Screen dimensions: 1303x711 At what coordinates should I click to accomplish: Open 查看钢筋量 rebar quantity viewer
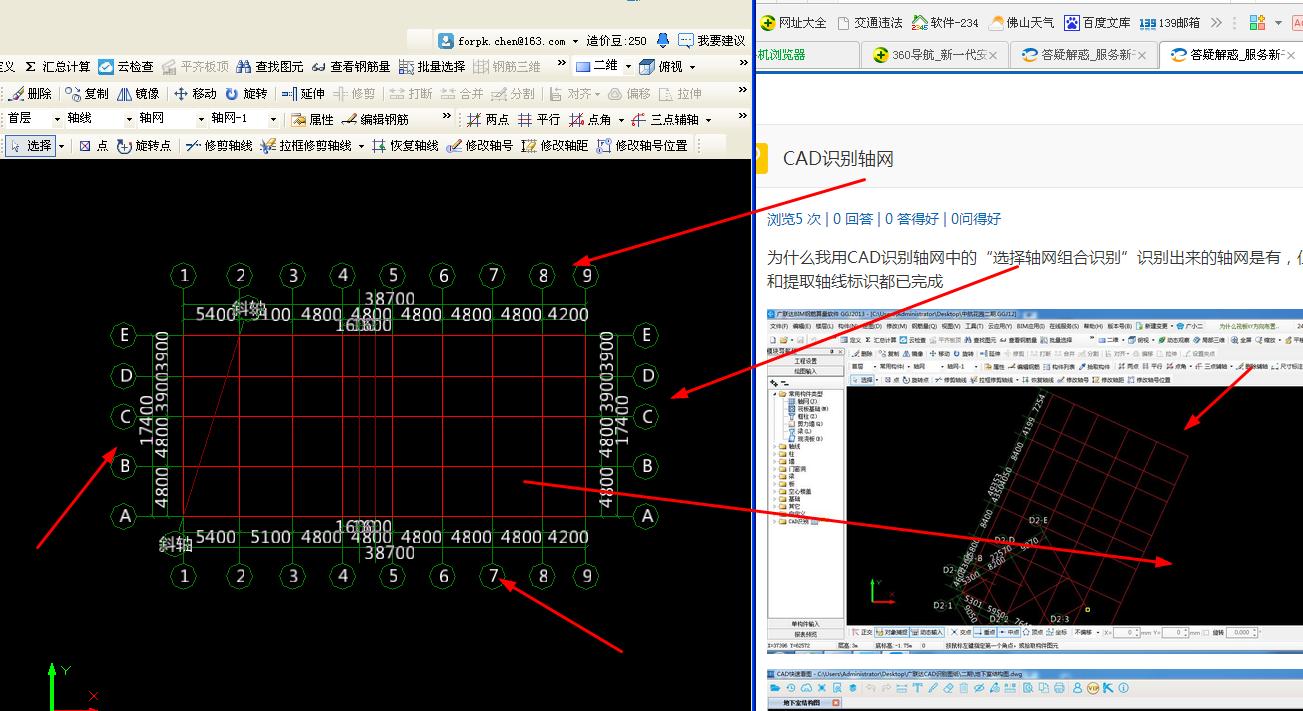(x=351, y=67)
